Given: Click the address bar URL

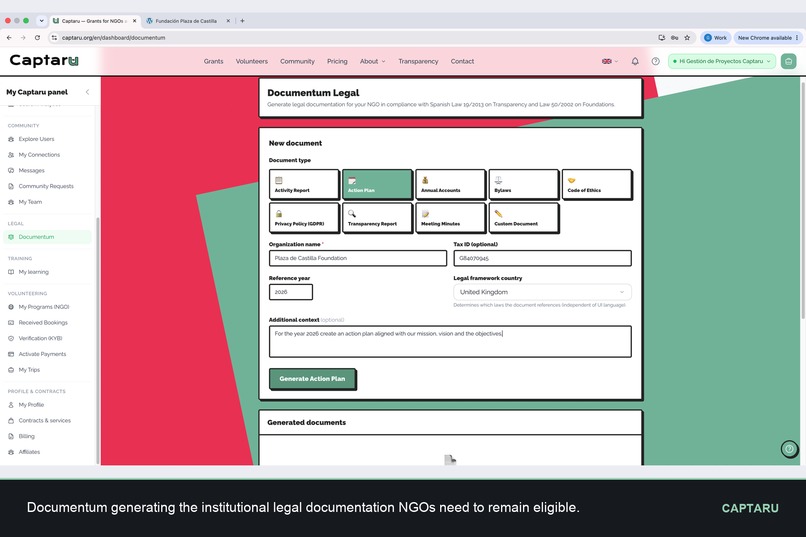Looking at the screenshot, I should [113, 38].
